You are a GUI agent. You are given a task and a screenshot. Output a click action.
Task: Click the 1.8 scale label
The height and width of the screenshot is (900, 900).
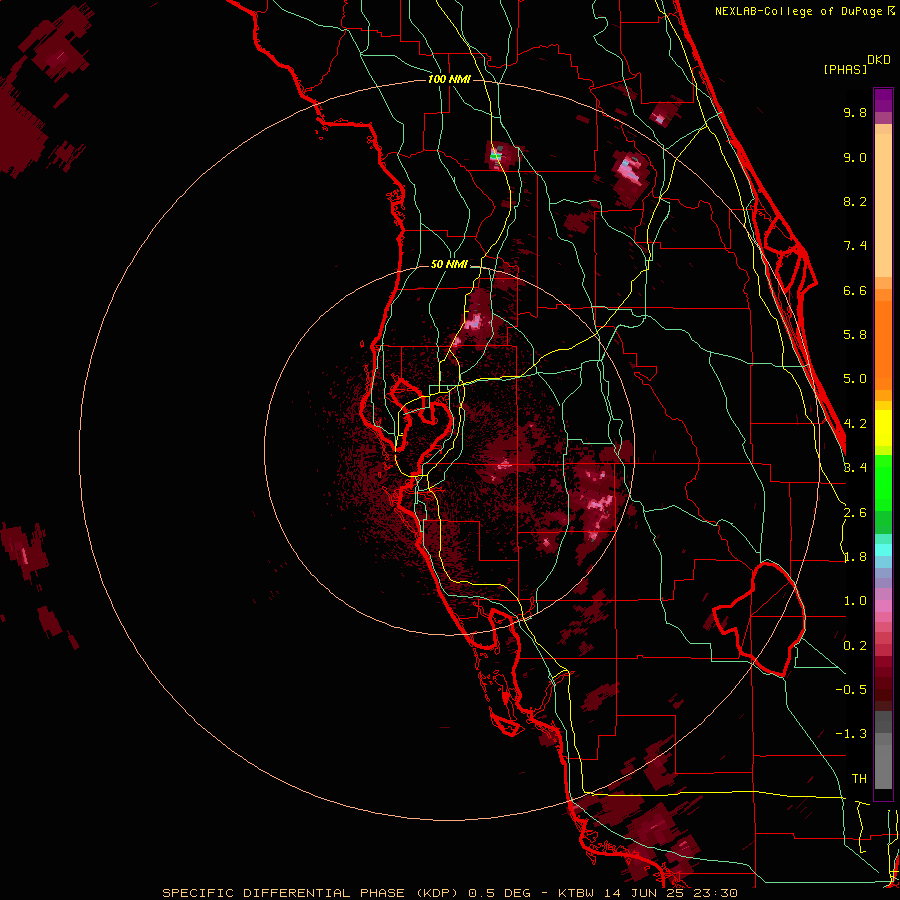[855, 557]
